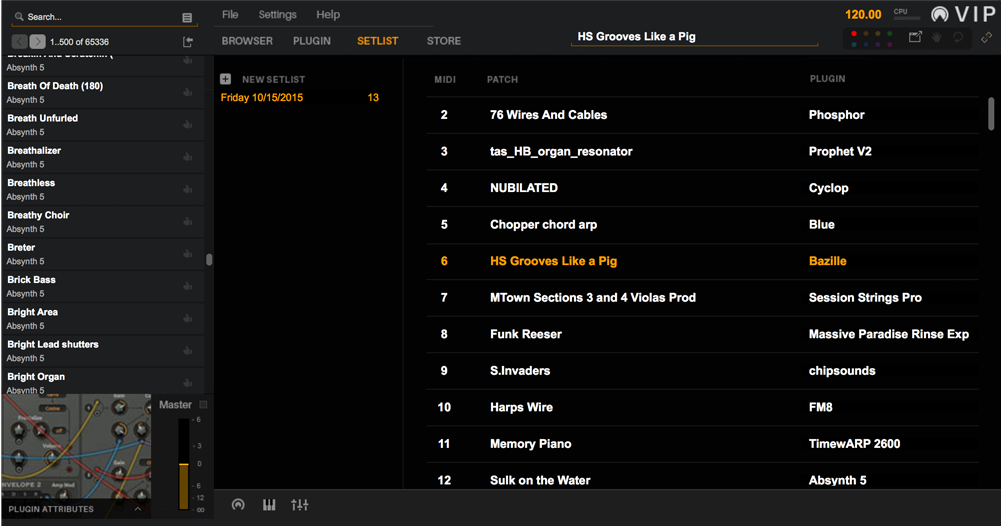Select setlist row tas_HB_organ_resonator
1001x527 pixels.
[702, 152]
